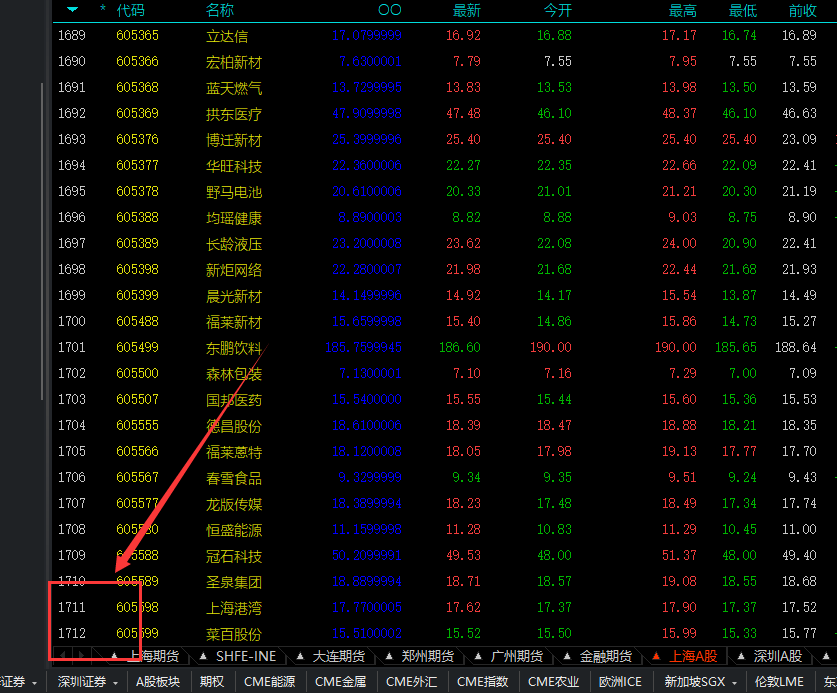
Task: Sort by the 名称 column header
Action: pyautogui.click(x=220, y=10)
